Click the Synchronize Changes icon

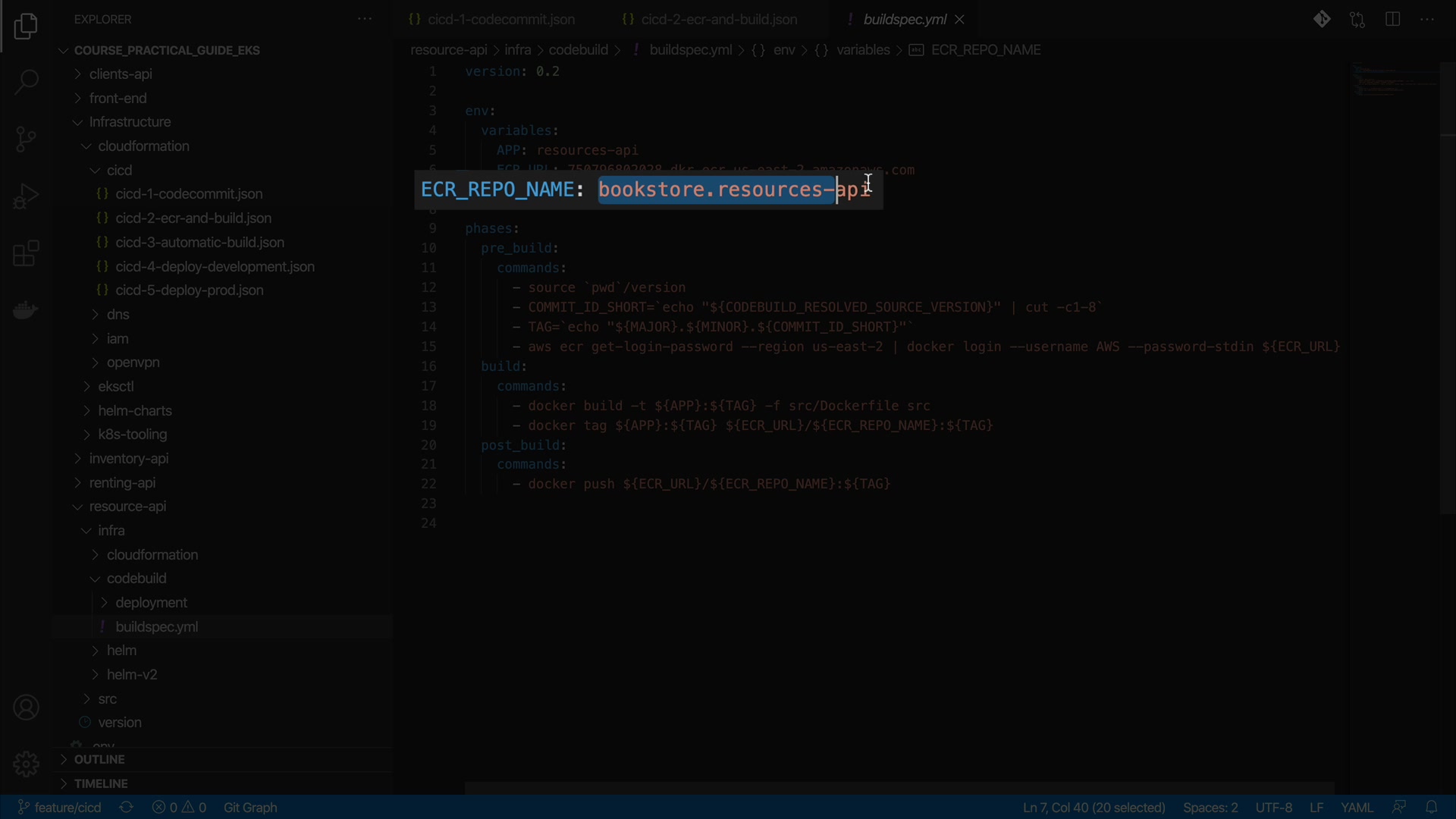127,808
